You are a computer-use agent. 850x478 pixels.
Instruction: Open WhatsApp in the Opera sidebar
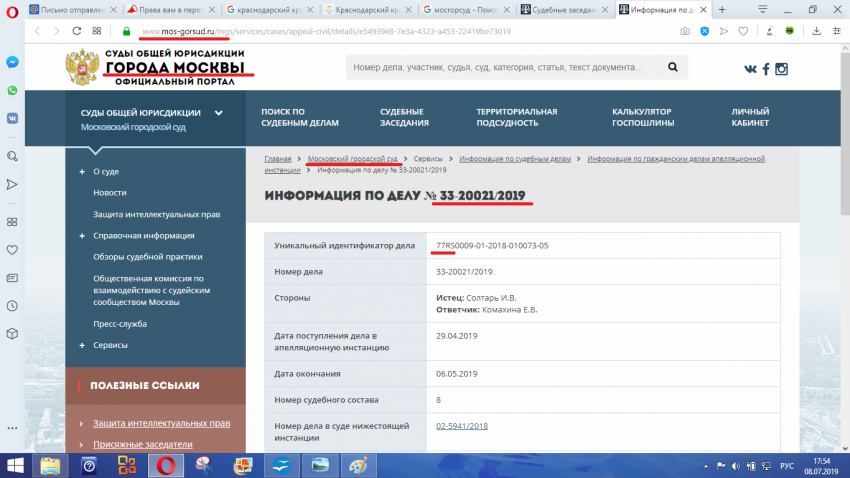pos(12,90)
